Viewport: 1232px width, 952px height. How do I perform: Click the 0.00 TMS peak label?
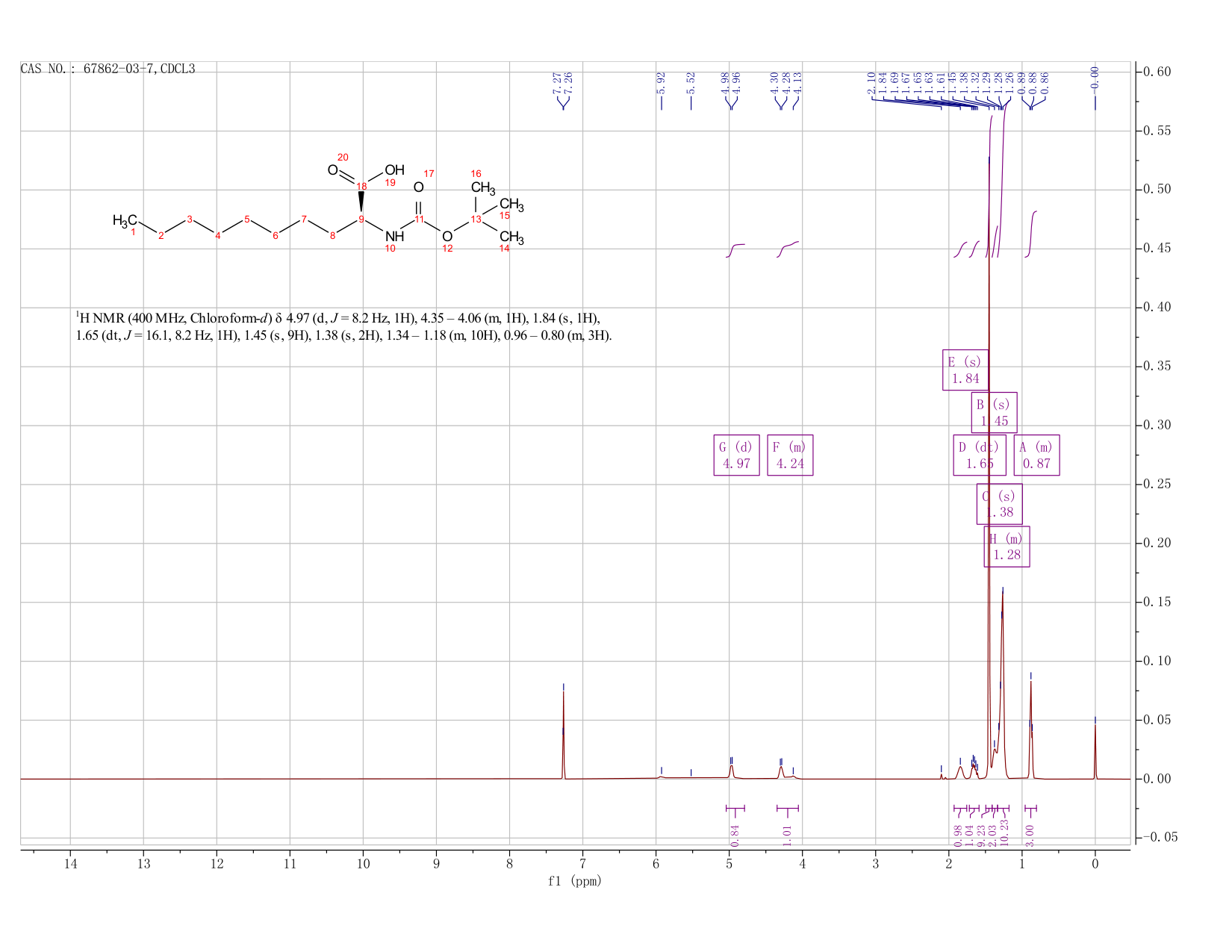1095,78
